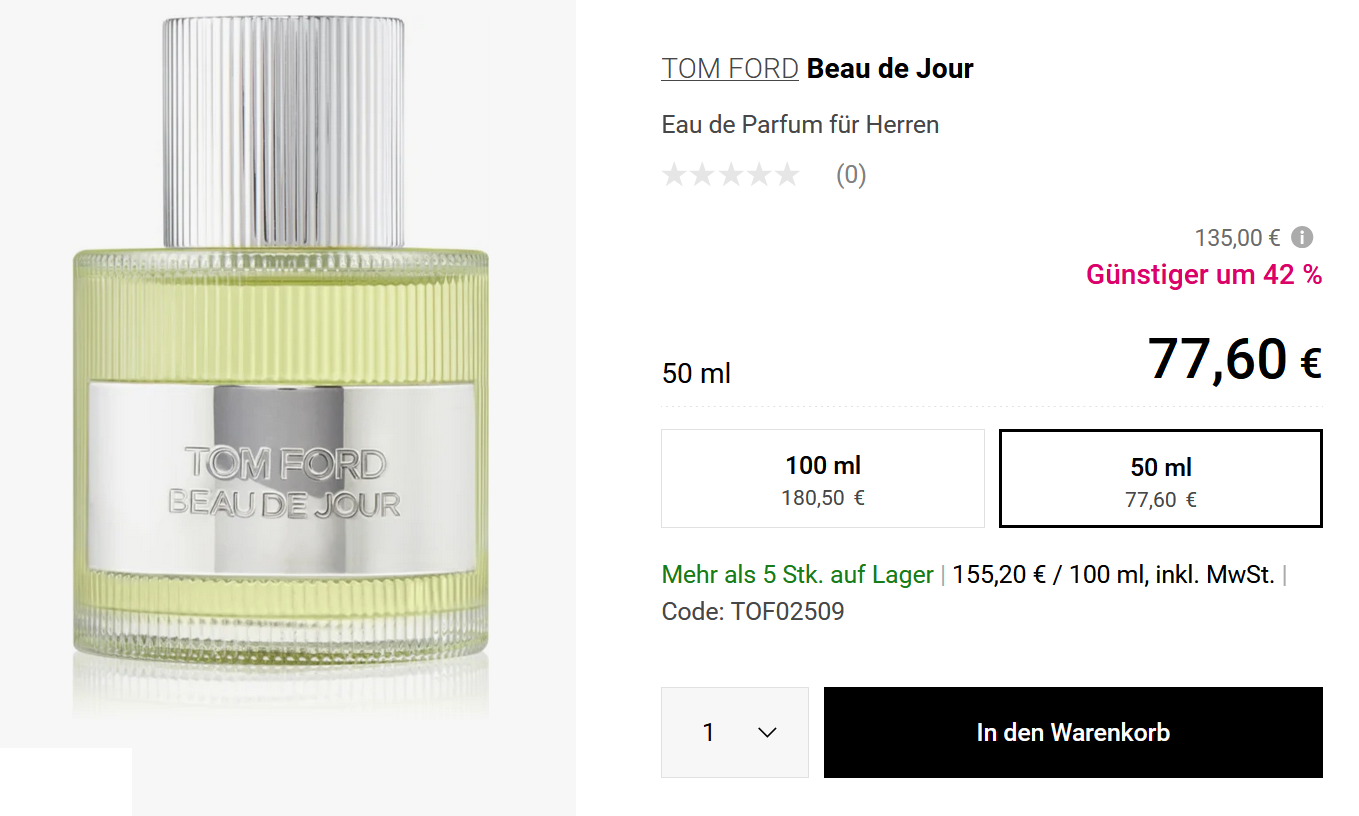This screenshot has width=1359, height=816.
Task: Click the info icon beside 135,00 €
Action: coord(1301,238)
